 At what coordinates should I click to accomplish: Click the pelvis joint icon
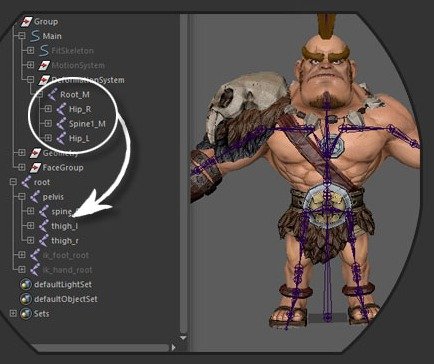[35, 197]
